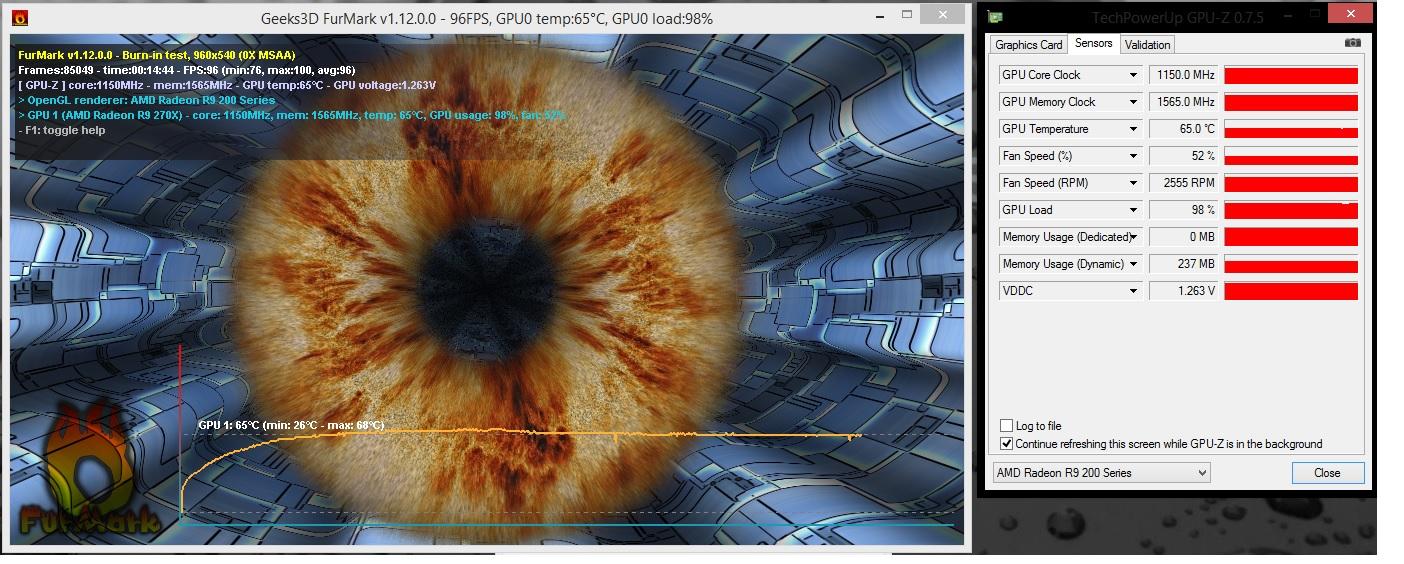Open the Fan Speed (RPM) sensor dropdown
The height and width of the screenshot is (564, 1404).
[x=1133, y=183]
